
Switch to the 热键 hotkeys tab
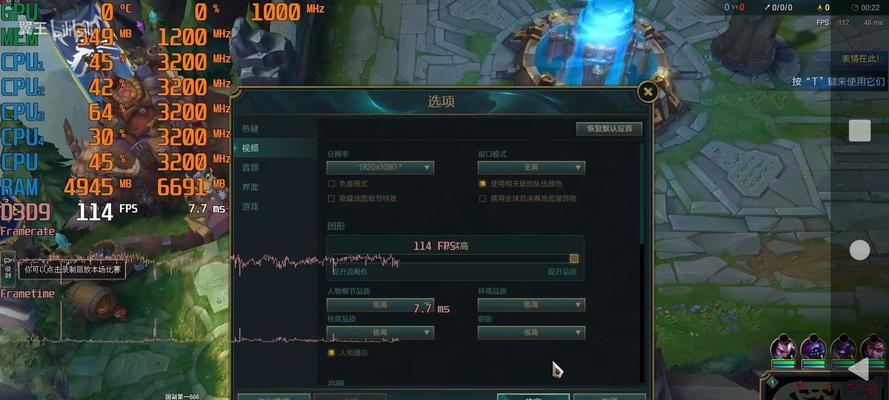[250, 129]
